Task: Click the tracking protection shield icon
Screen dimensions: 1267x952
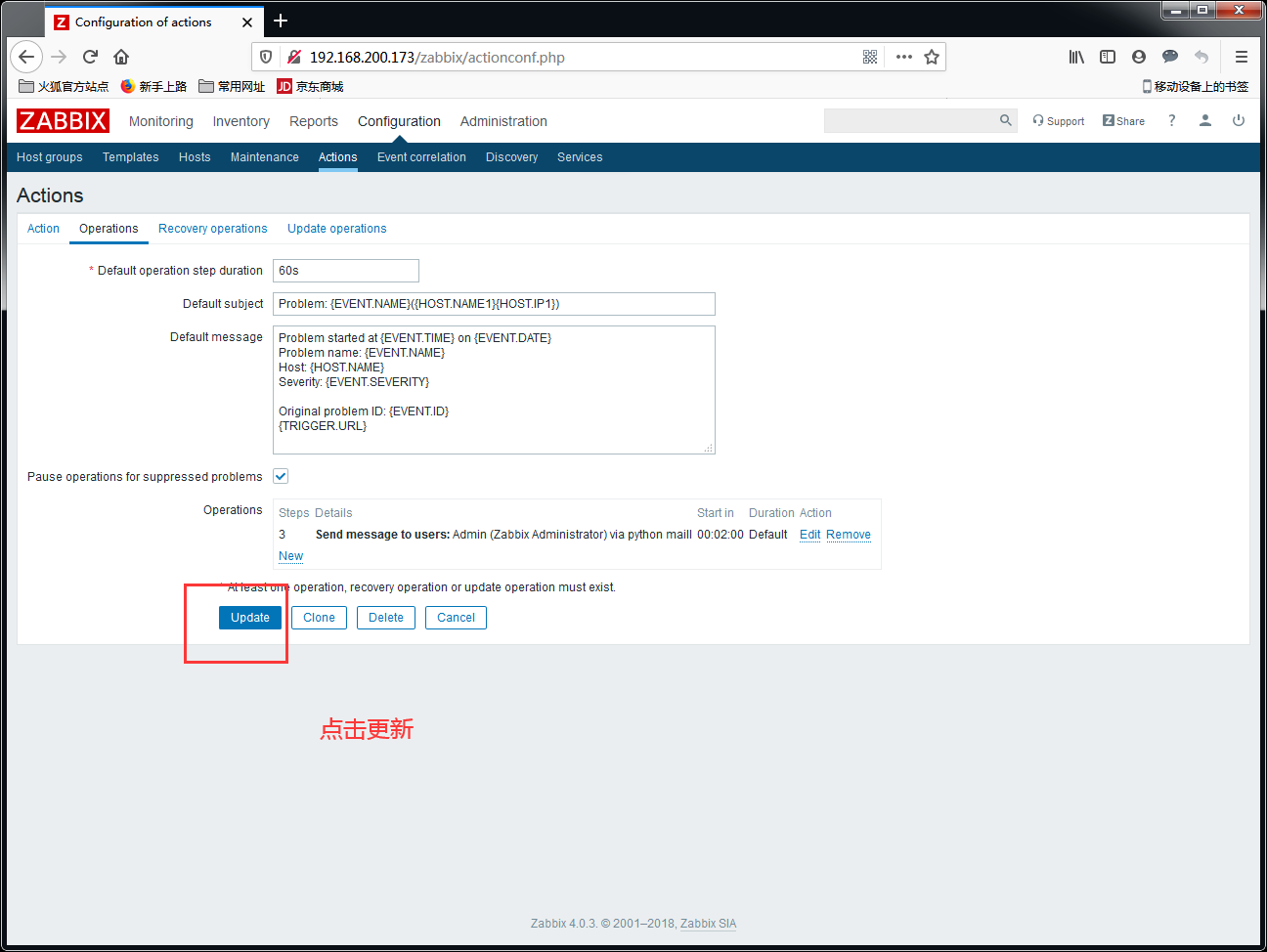Action: click(x=265, y=57)
